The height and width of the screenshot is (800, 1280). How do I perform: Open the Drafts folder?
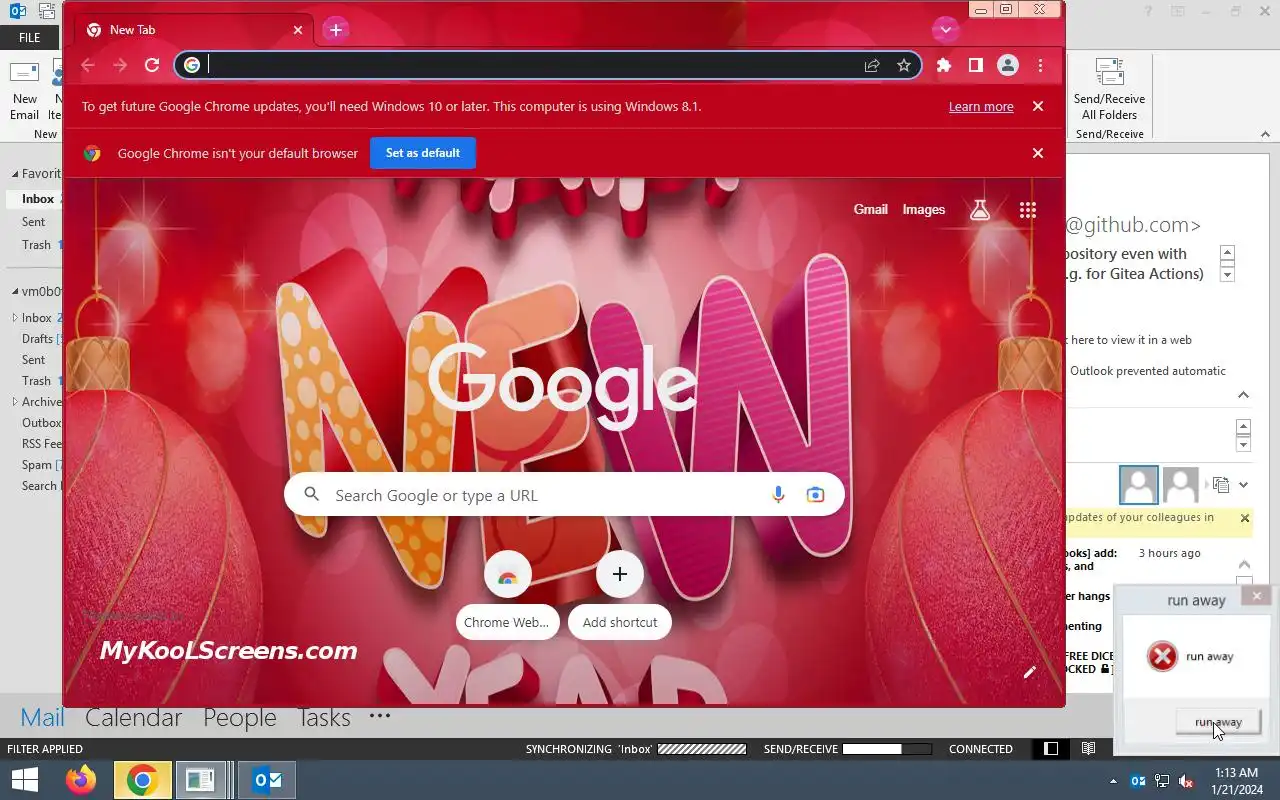coord(38,339)
